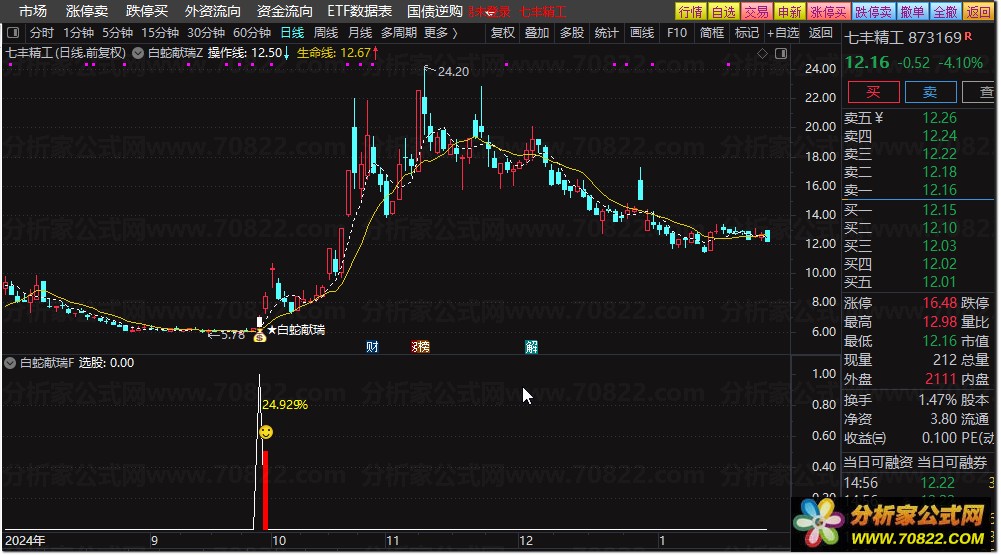Click the 统计 toolbar button
1001x555 pixels.
pyautogui.click(x=606, y=33)
